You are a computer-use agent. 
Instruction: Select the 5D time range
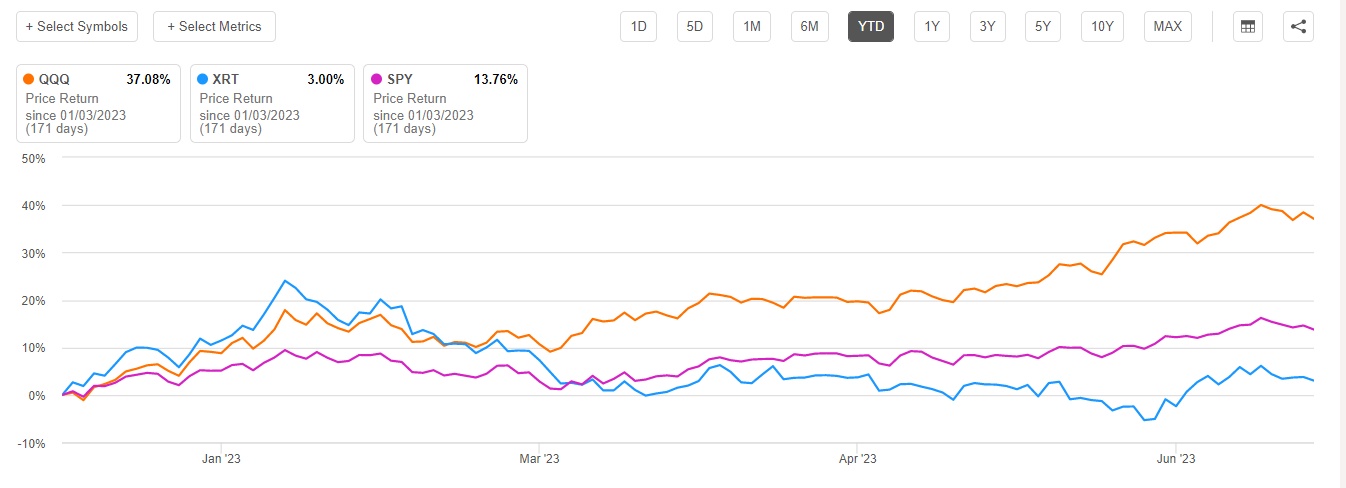pos(693,27)
